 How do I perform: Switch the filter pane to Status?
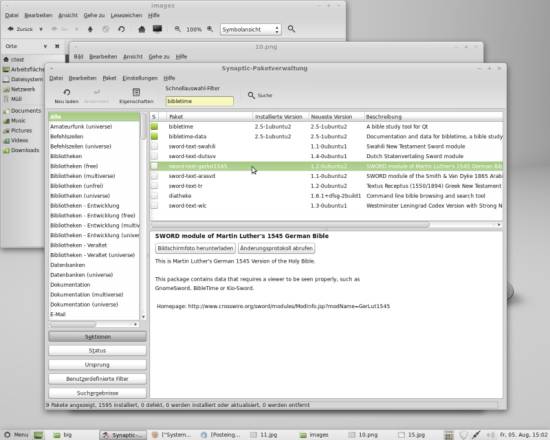pos(98,351)
